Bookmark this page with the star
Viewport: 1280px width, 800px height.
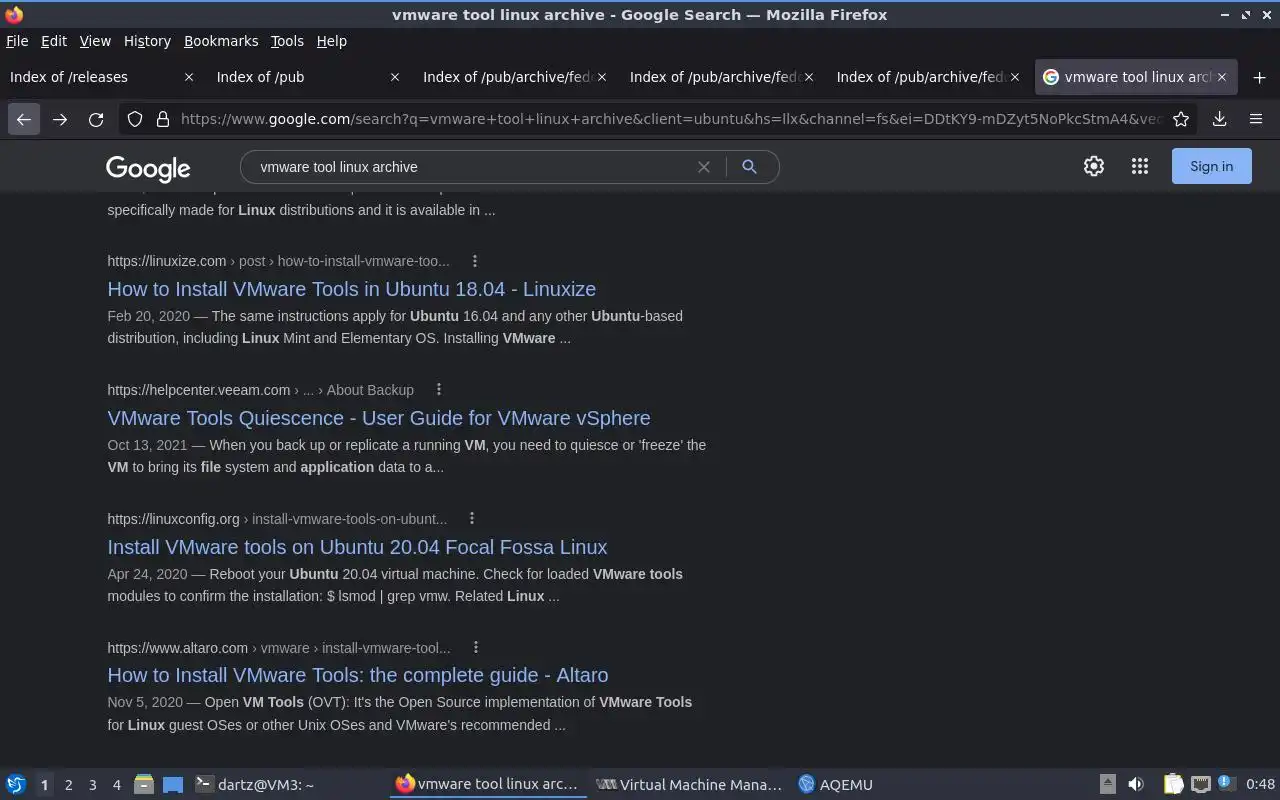pyautogui.click(x=1181, y=119)
